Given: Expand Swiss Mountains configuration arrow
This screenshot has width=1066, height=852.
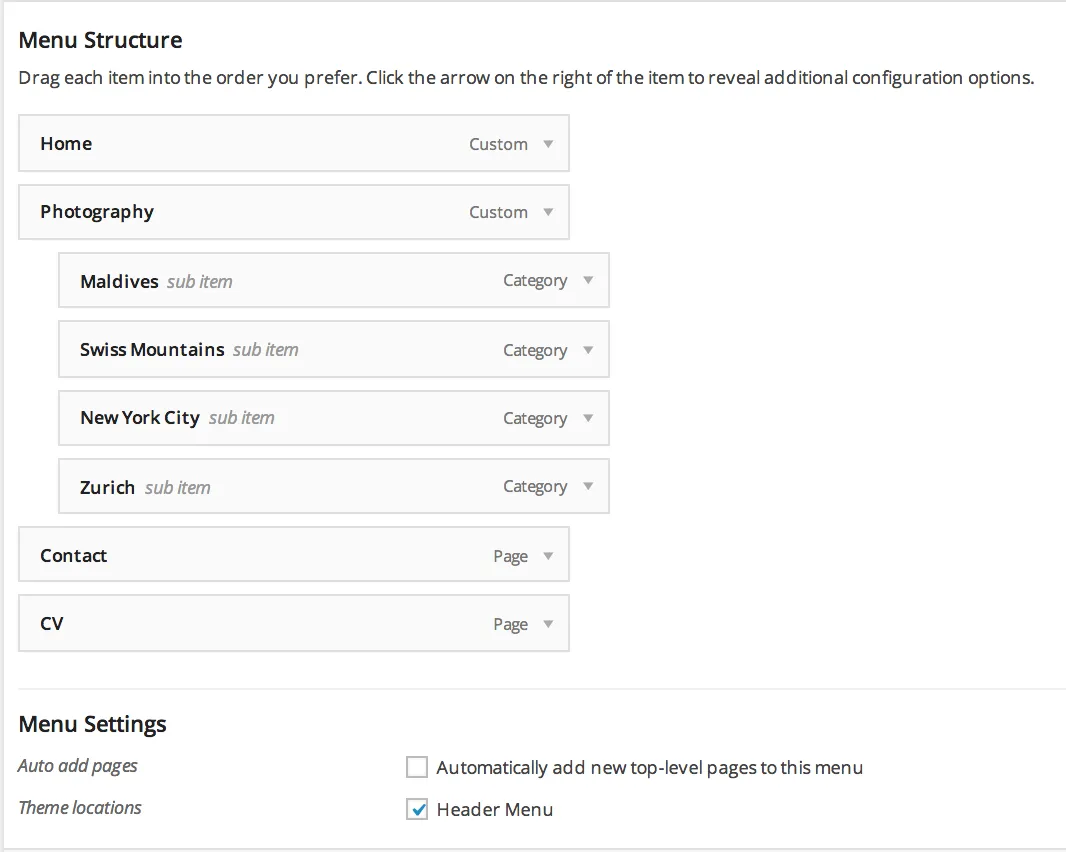Looking at the screenshot, I should 588,350.
